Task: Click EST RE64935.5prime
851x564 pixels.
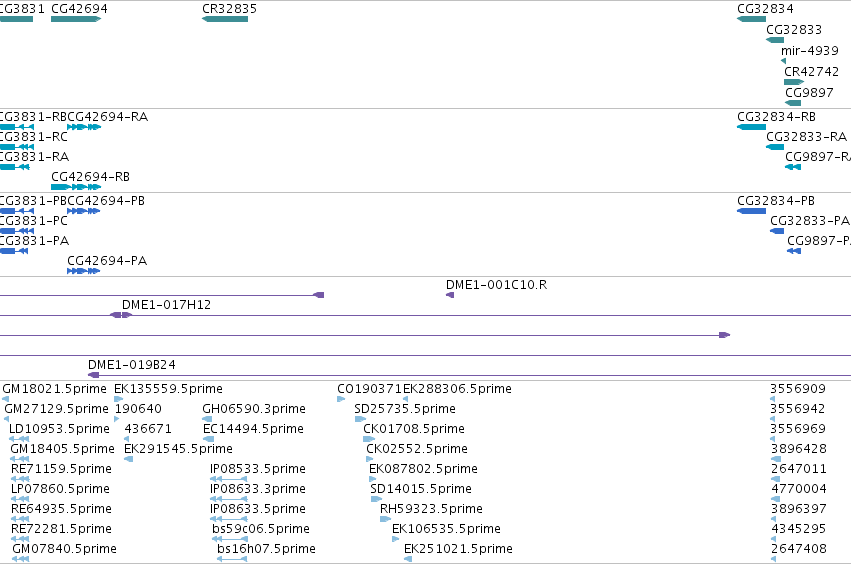Action: [61, 509]
